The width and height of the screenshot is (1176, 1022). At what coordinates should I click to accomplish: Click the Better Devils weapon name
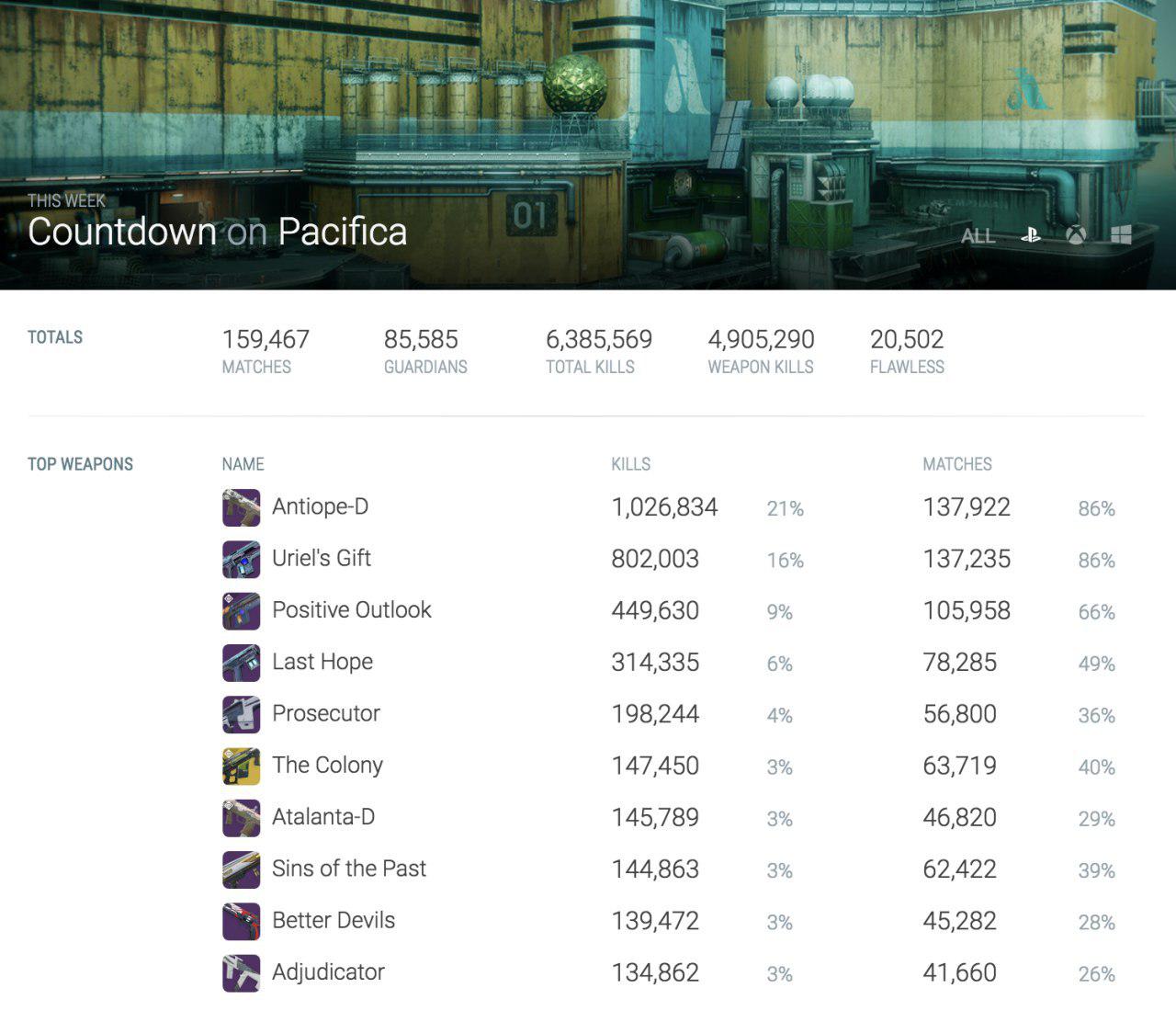(x=334, y=920)
